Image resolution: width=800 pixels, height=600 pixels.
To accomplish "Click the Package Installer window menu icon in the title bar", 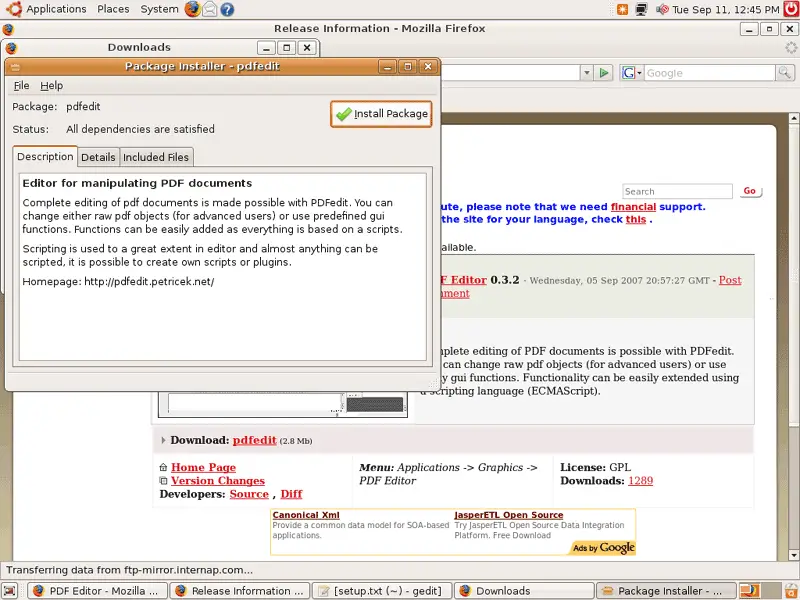I will click(15, 66).
